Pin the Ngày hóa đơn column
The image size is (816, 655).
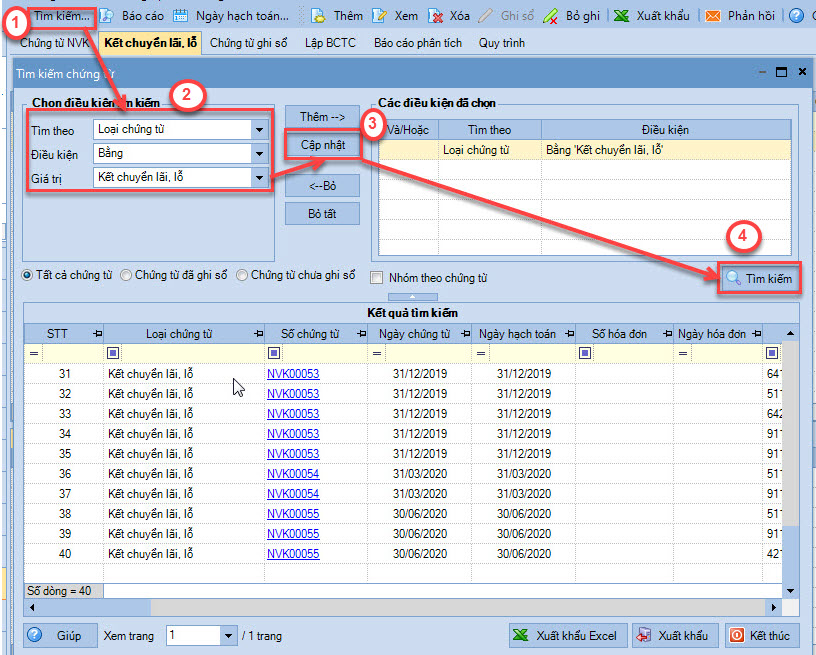(757, 333)
